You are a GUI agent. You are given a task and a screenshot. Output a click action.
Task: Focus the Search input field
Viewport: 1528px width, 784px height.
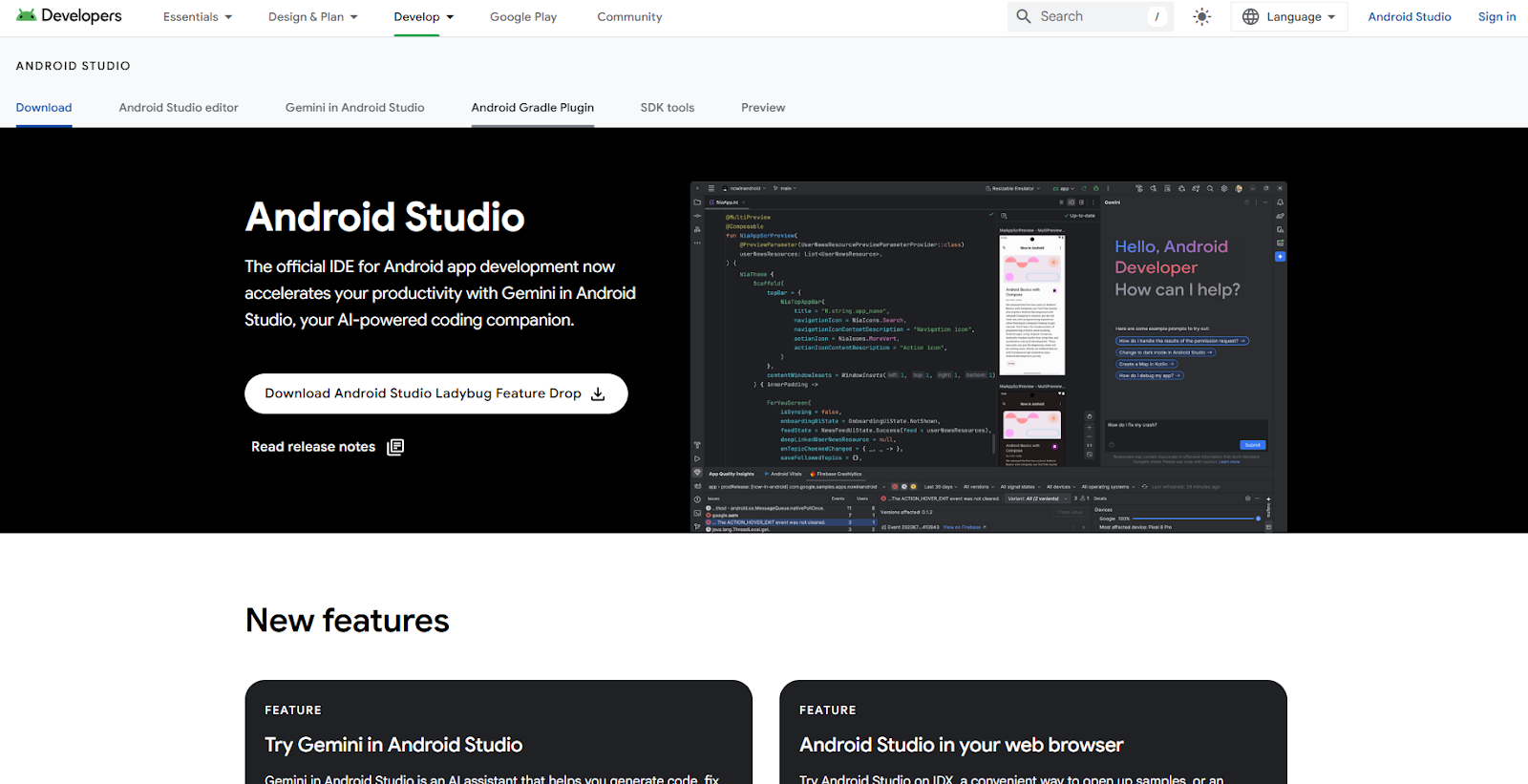click(x=1089, y=17)
